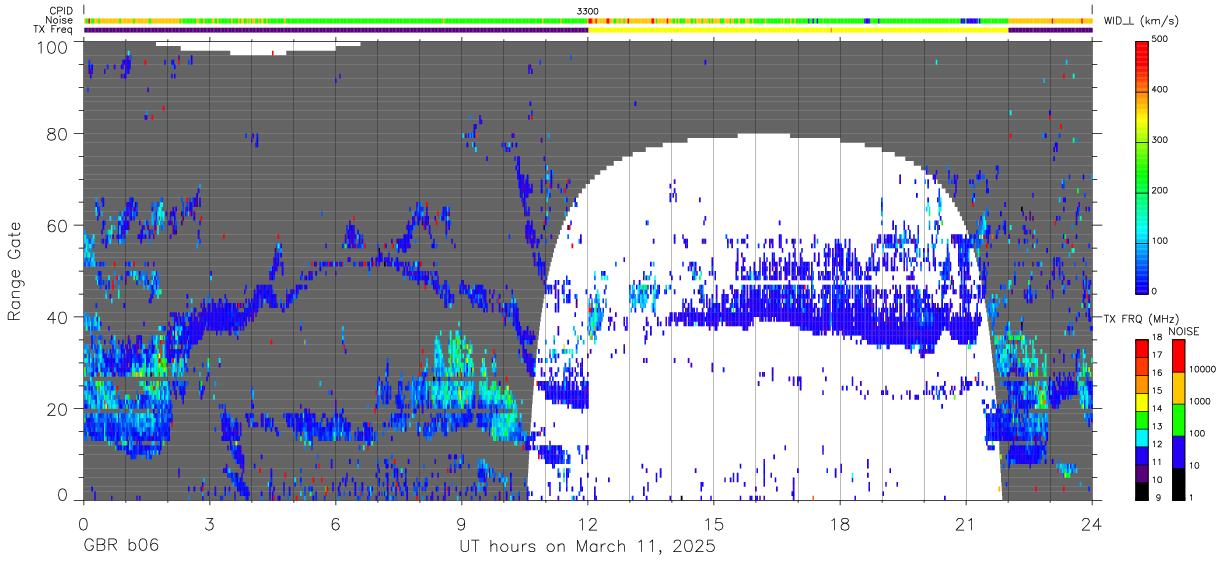Click the cyan swatch in TX FRQ legend
The width and height of the screenshot is (1228, 567).
point(1142,436)
